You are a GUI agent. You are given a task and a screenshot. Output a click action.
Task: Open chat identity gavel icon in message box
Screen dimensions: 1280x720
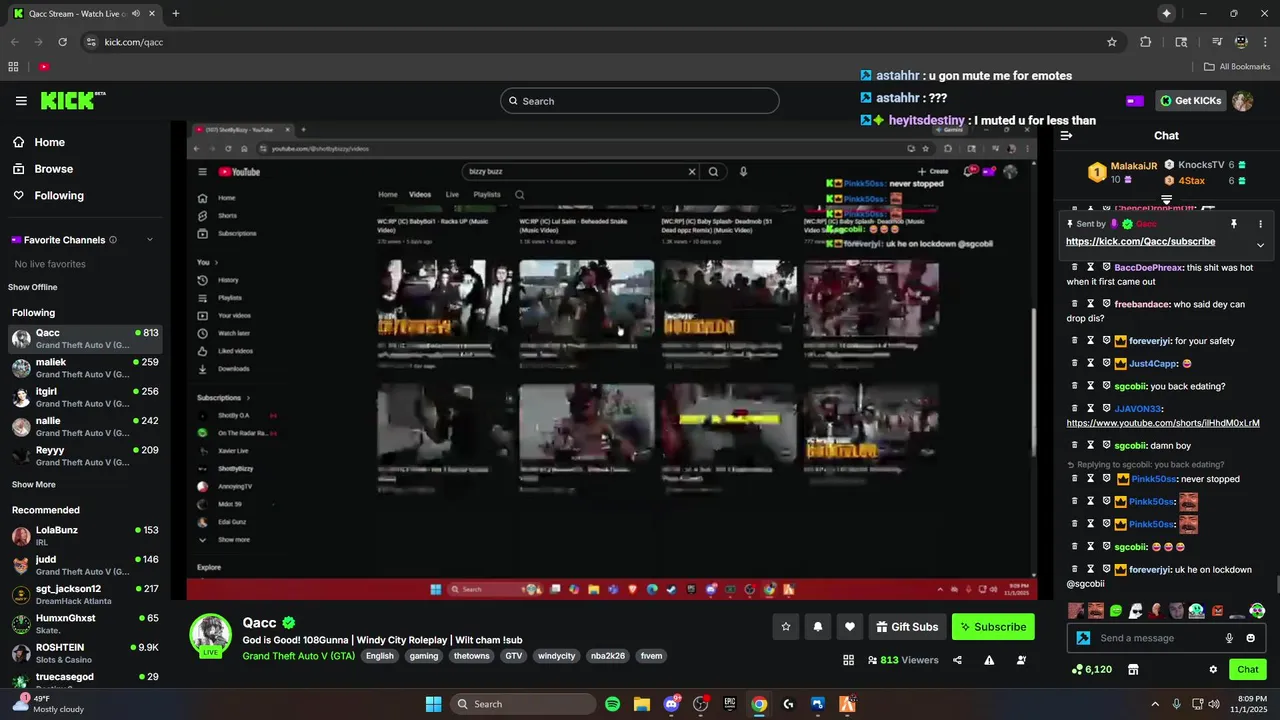[x=1083, y=638]
